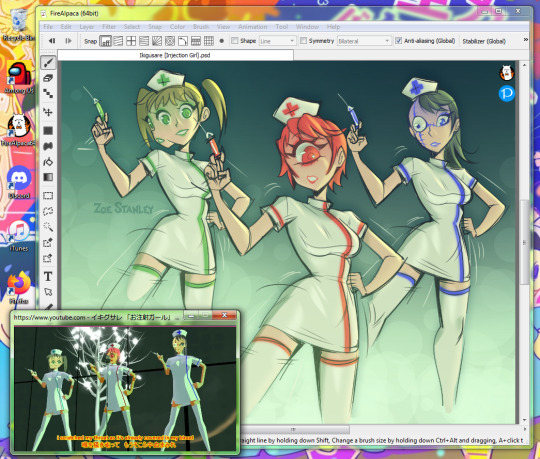Enable Radial snap

pyautogui.click(x=157, y=41)
